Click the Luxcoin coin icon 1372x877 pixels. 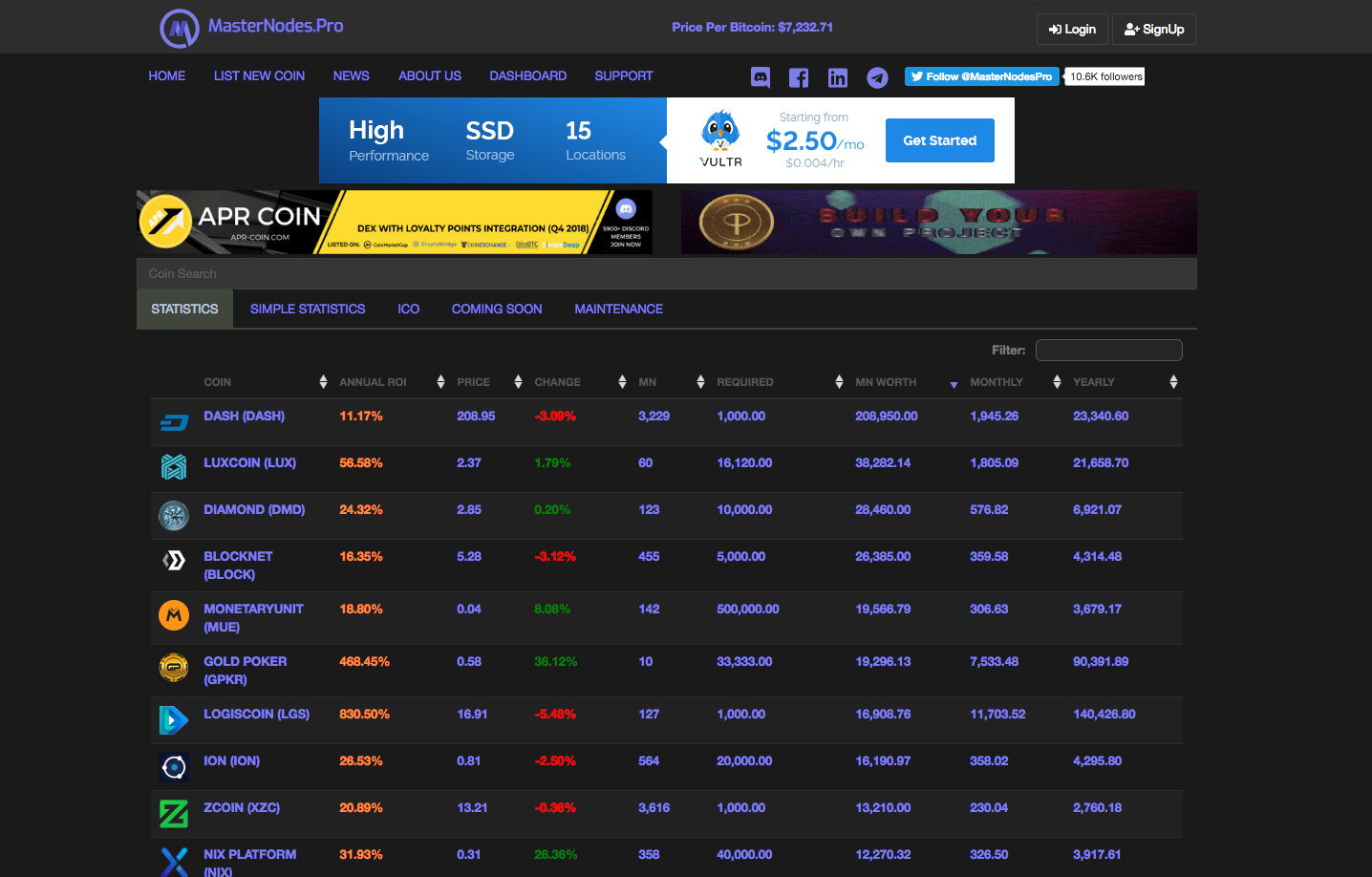tap(174, 466)
